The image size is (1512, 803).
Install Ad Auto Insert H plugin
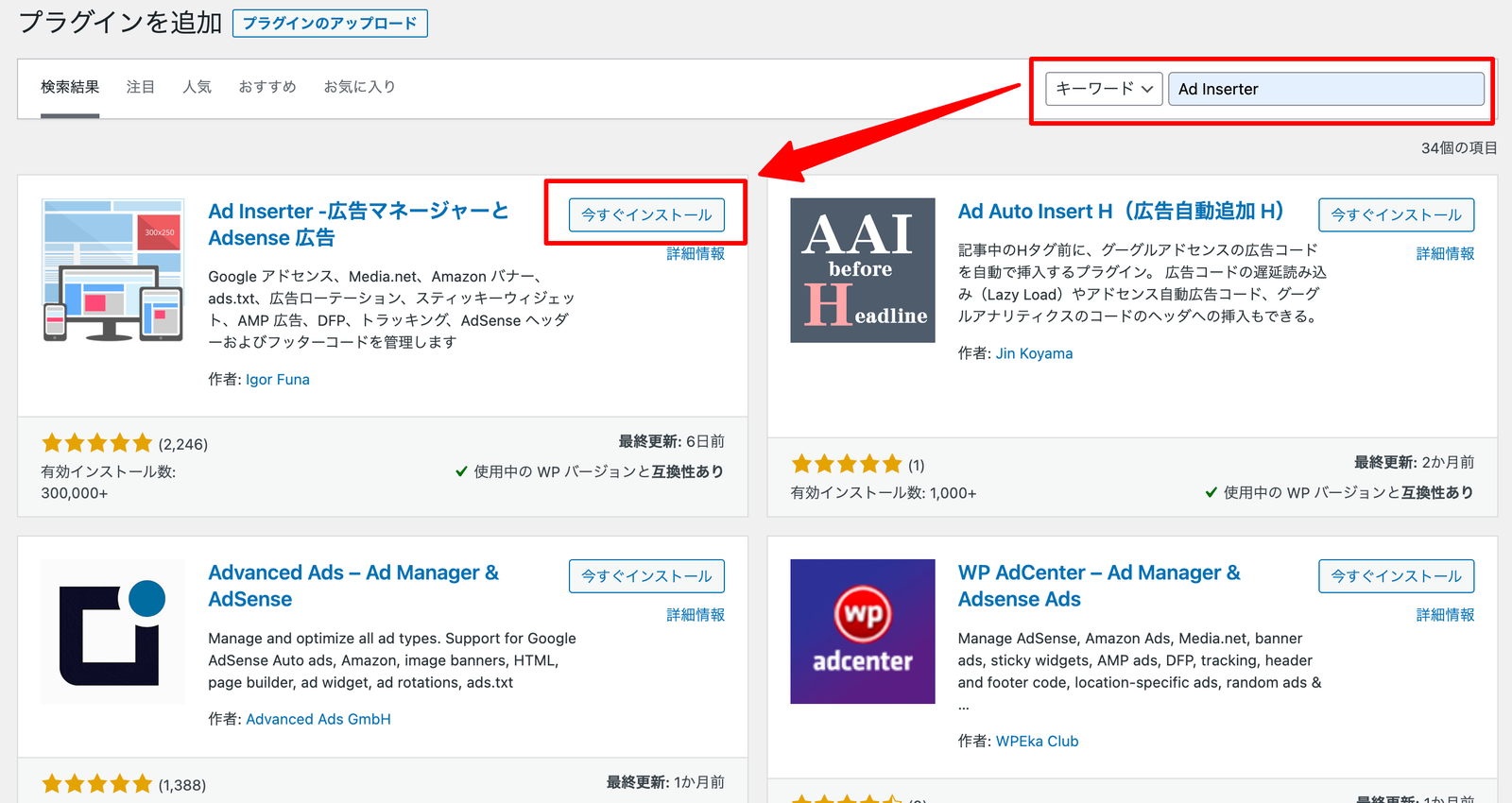[x=1396, y=214]
